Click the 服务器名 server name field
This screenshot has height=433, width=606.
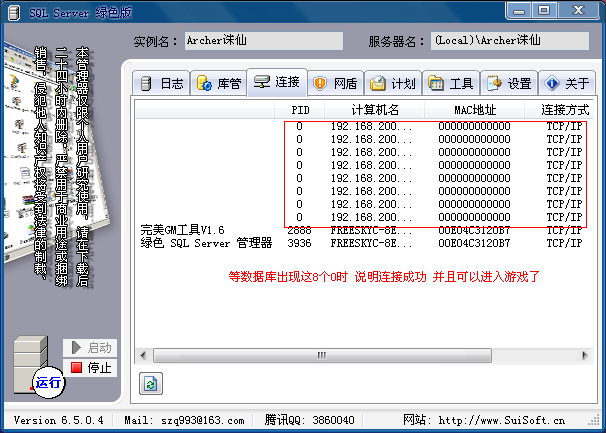pyautogui.click(x=512, y=41)
